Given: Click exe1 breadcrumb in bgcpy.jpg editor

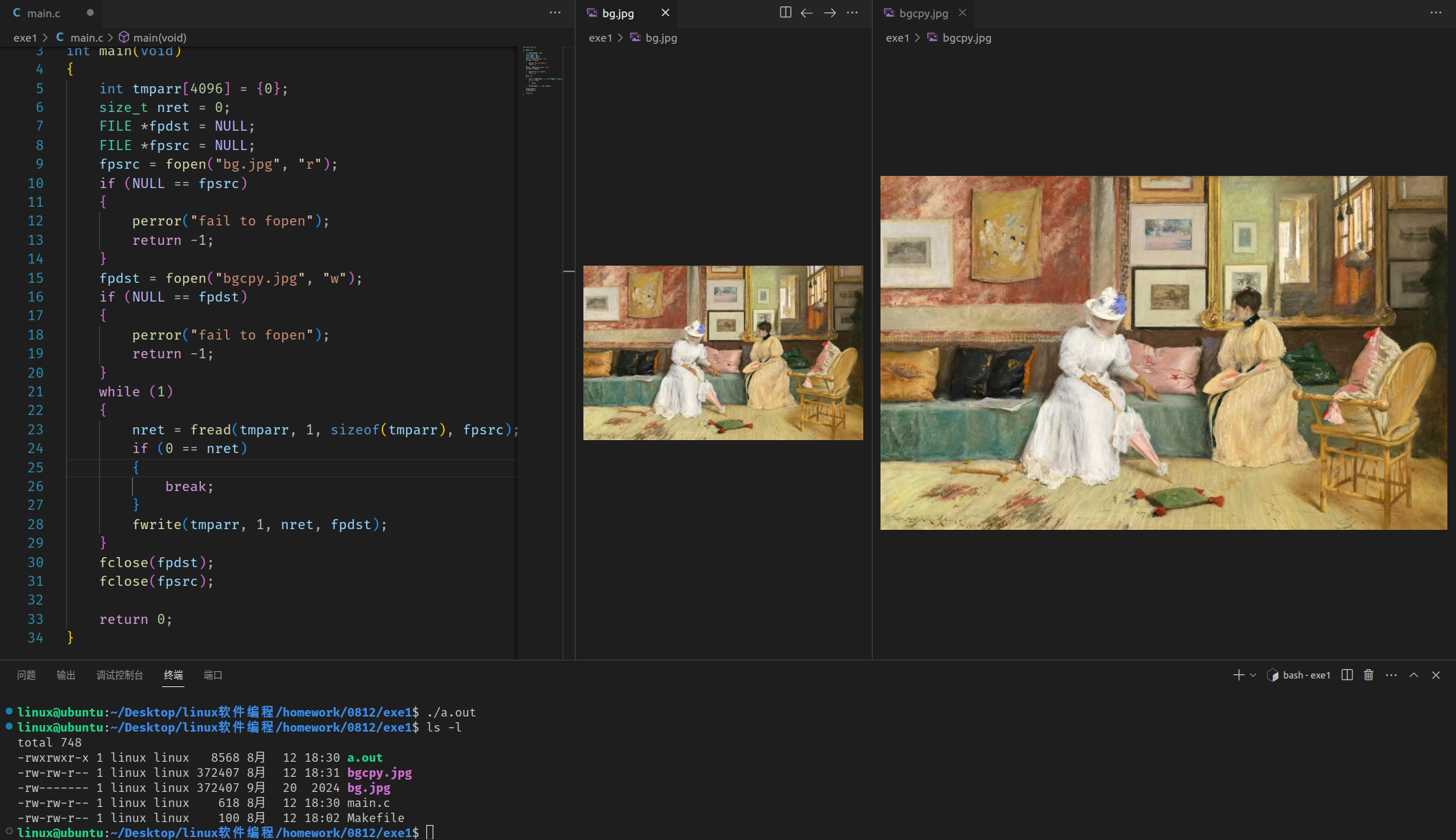Looking at the screenshot, I should [897, 37].
